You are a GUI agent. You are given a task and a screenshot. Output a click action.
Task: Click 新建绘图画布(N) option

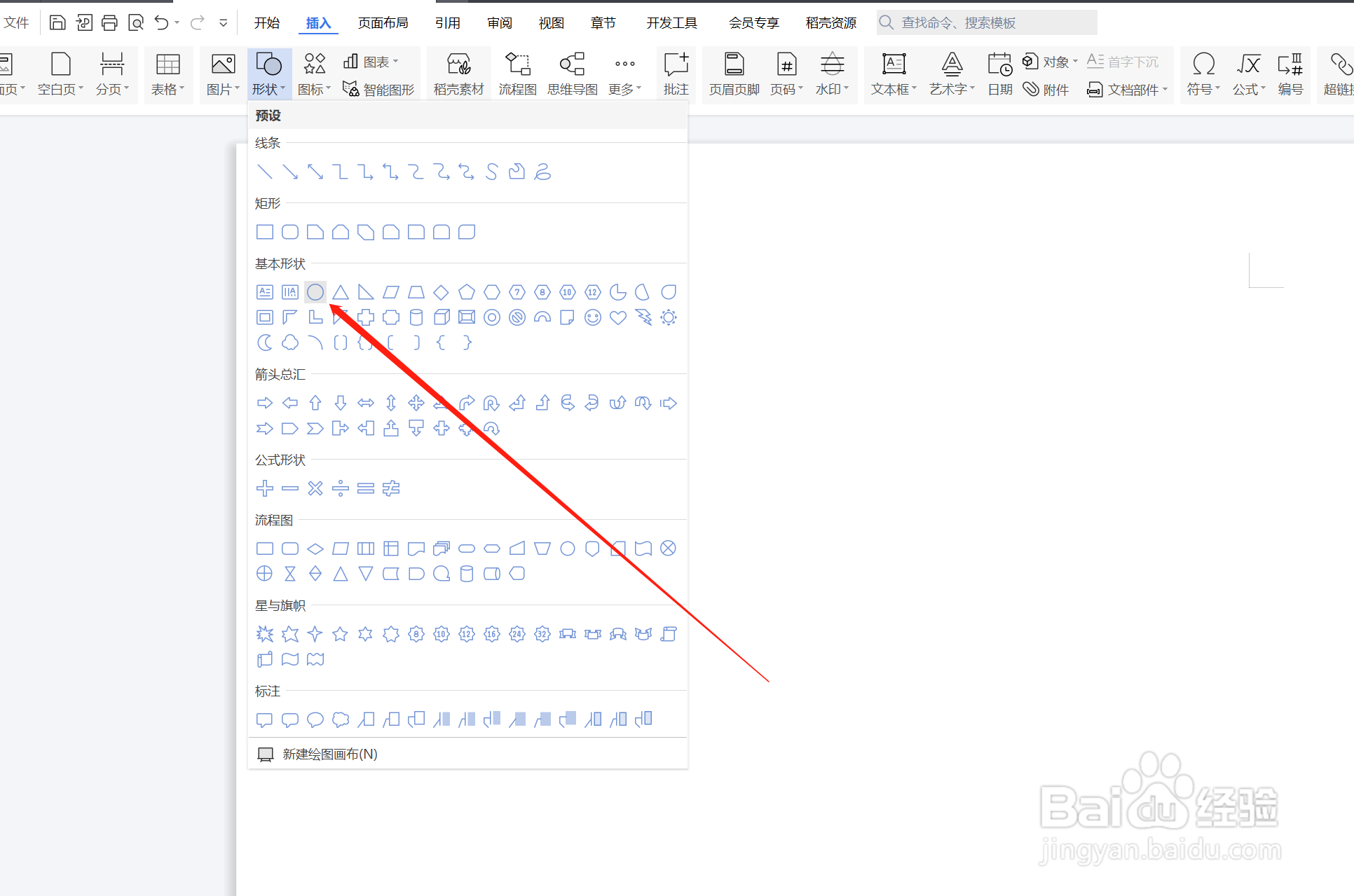pyautogui.click(x=329, y=754)
